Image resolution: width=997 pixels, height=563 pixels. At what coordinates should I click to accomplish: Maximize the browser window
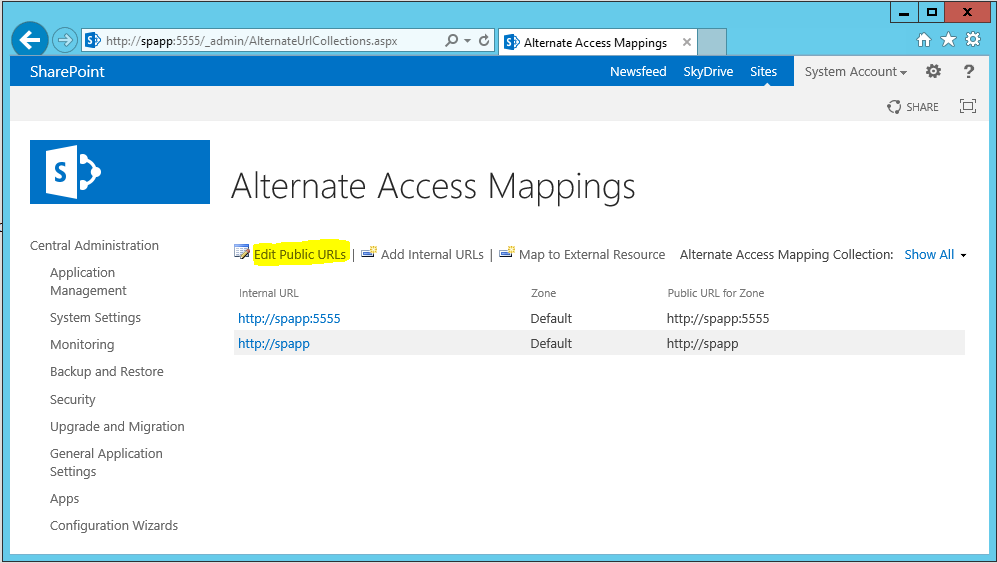932,12
